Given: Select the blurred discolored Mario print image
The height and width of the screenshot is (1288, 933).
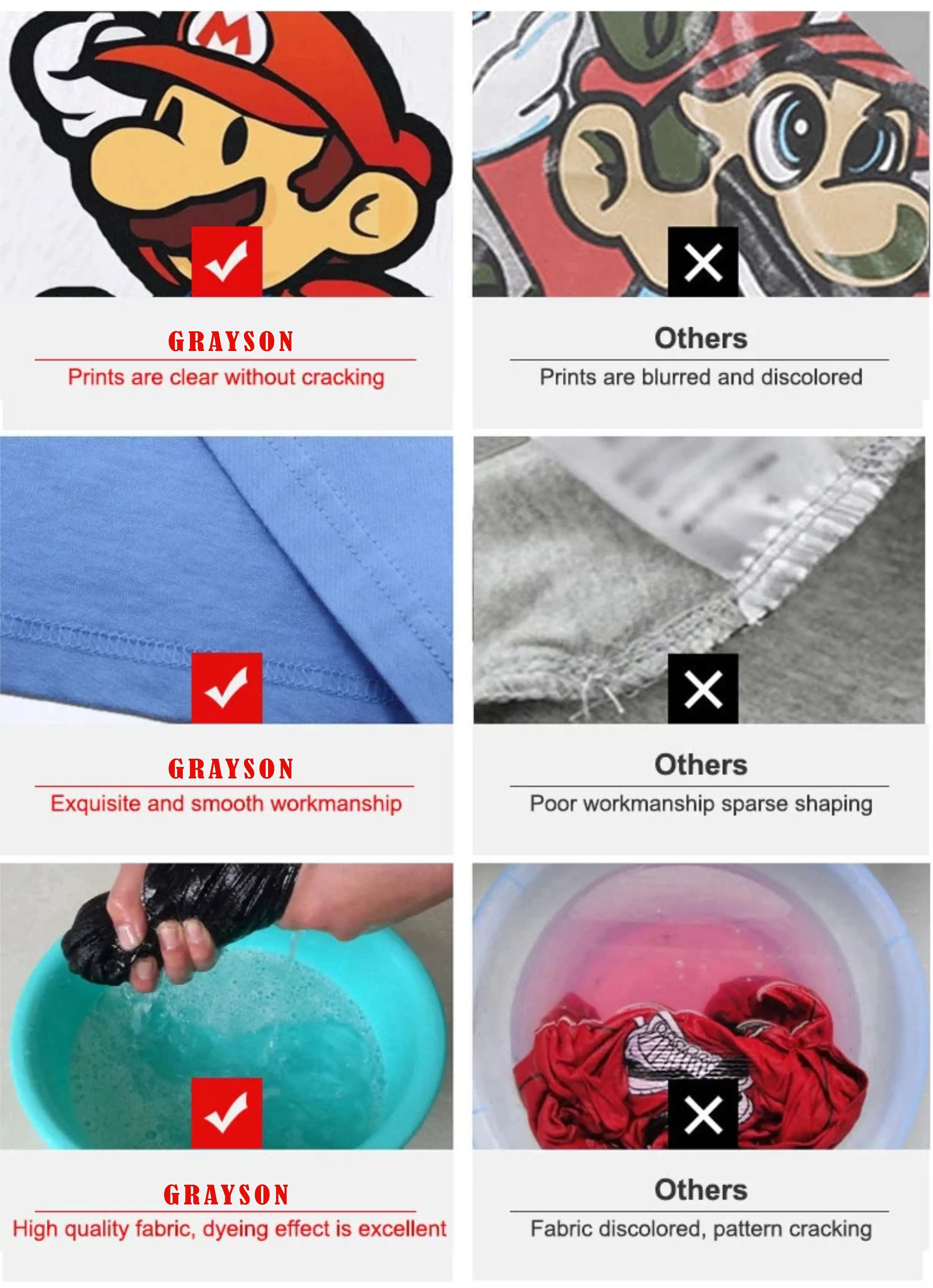Looking at the screenshot, I should click(x=701, y=154).
